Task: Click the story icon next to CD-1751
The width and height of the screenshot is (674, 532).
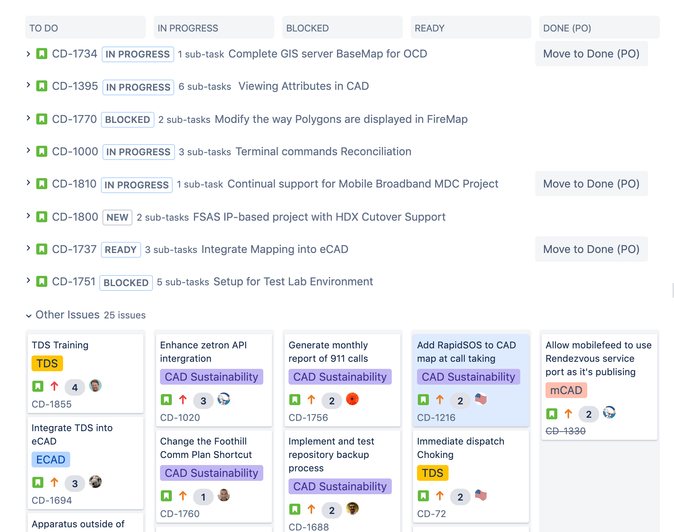Action: pos(42,282)
